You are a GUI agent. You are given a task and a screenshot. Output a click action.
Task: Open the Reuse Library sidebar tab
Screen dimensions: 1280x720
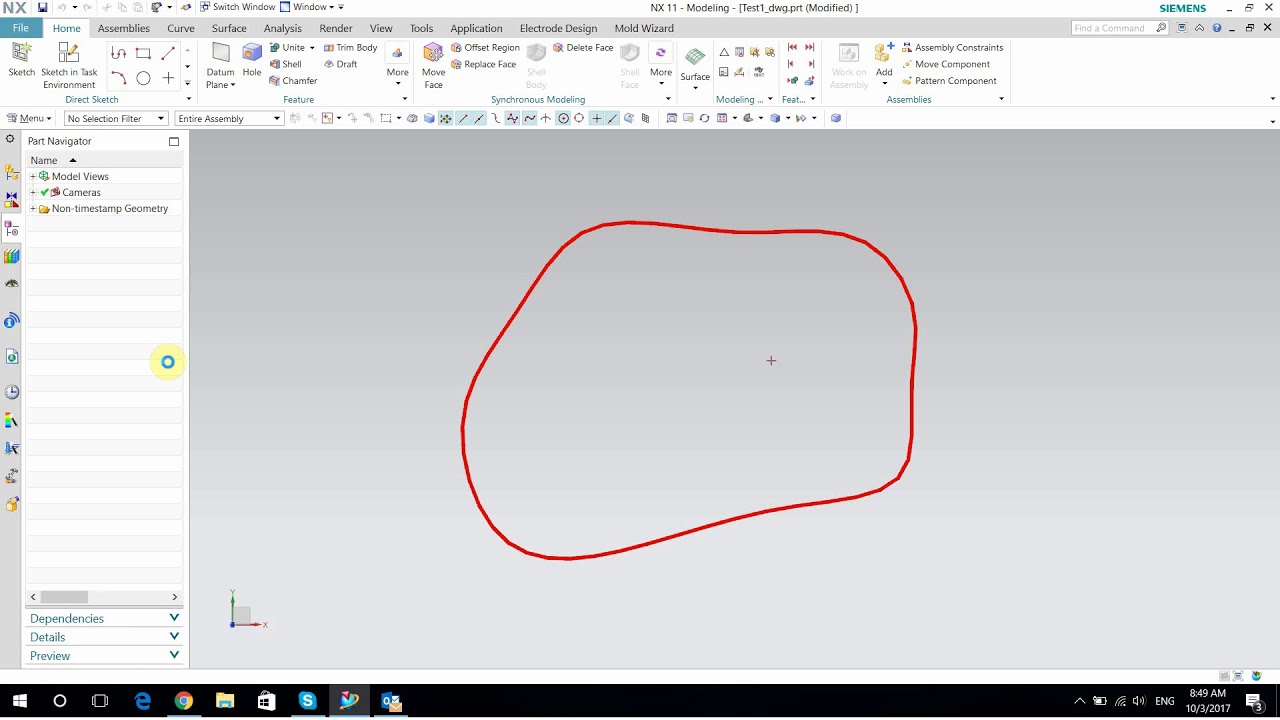(11, 256)
